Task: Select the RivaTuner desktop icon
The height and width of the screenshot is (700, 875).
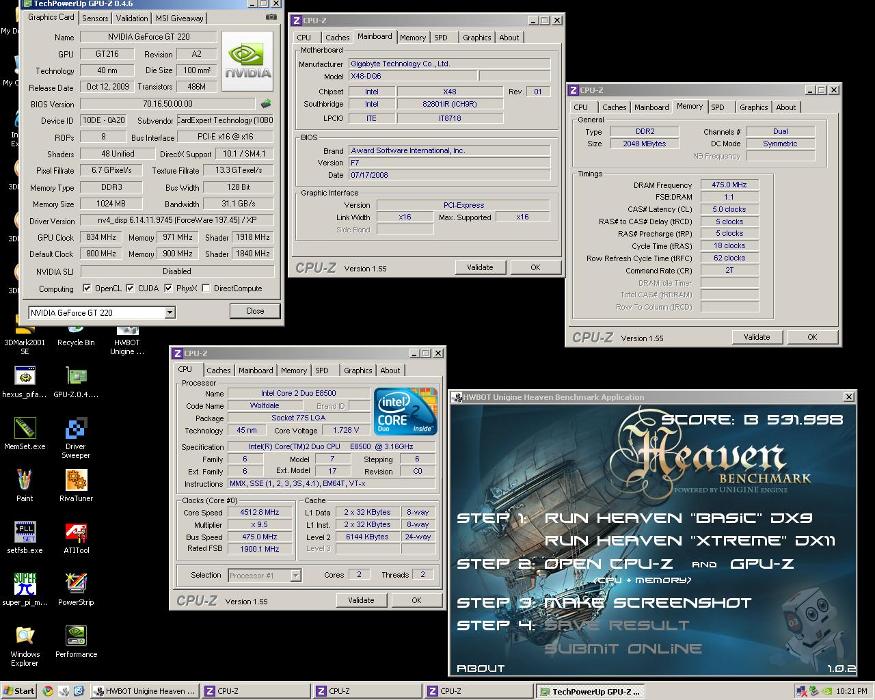Action: point(76,486)
